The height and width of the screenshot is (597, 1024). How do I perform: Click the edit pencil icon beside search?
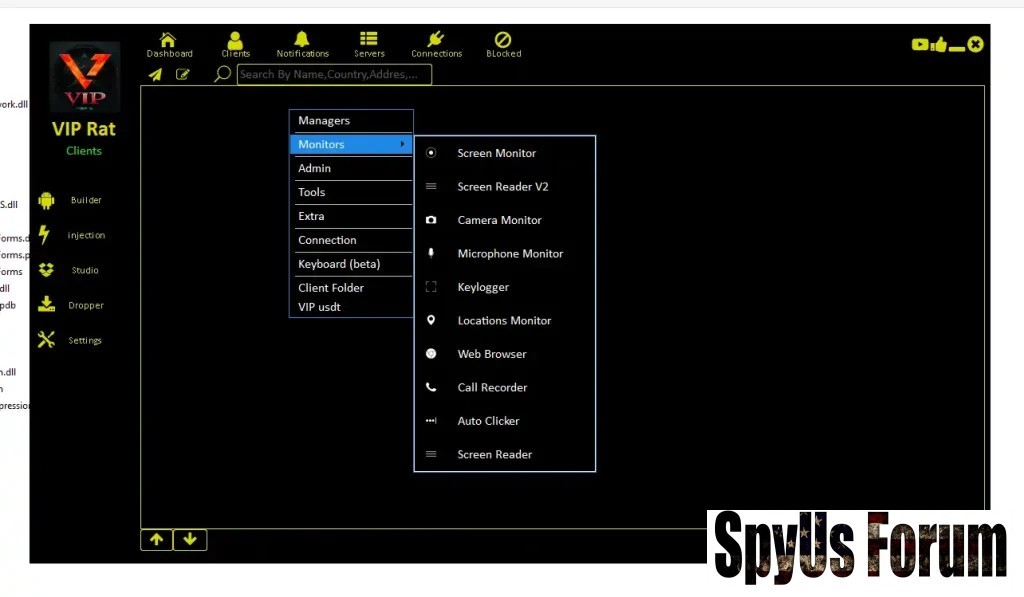[183, 75]
